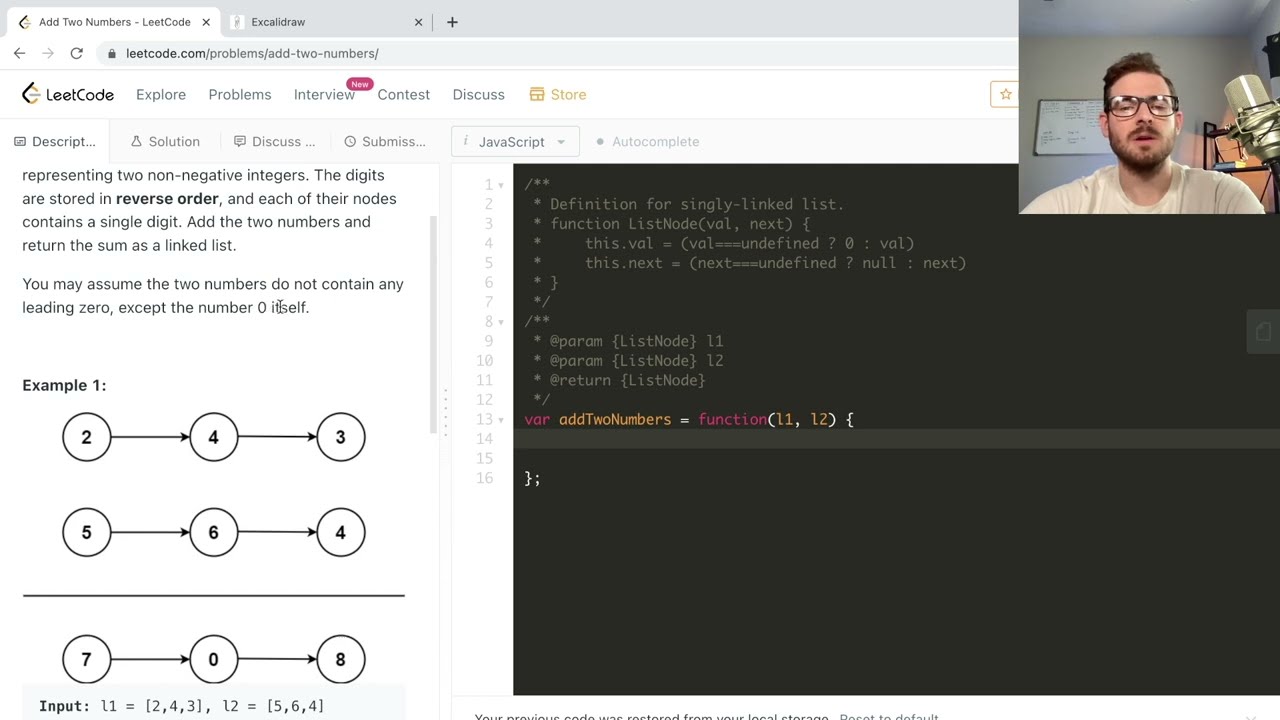Viewport: 1280px width, 720px height.
Task: Click the info icon beside JavaScript
Action: click(467, 141)
